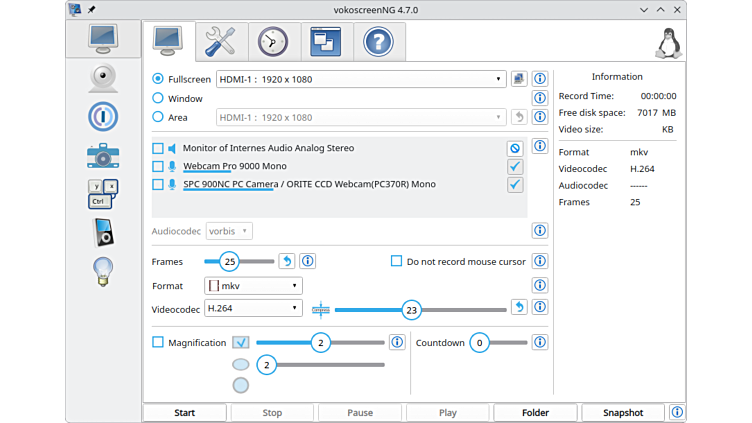
Task: Open the media player sidebar icon
Action: point(103,232)
